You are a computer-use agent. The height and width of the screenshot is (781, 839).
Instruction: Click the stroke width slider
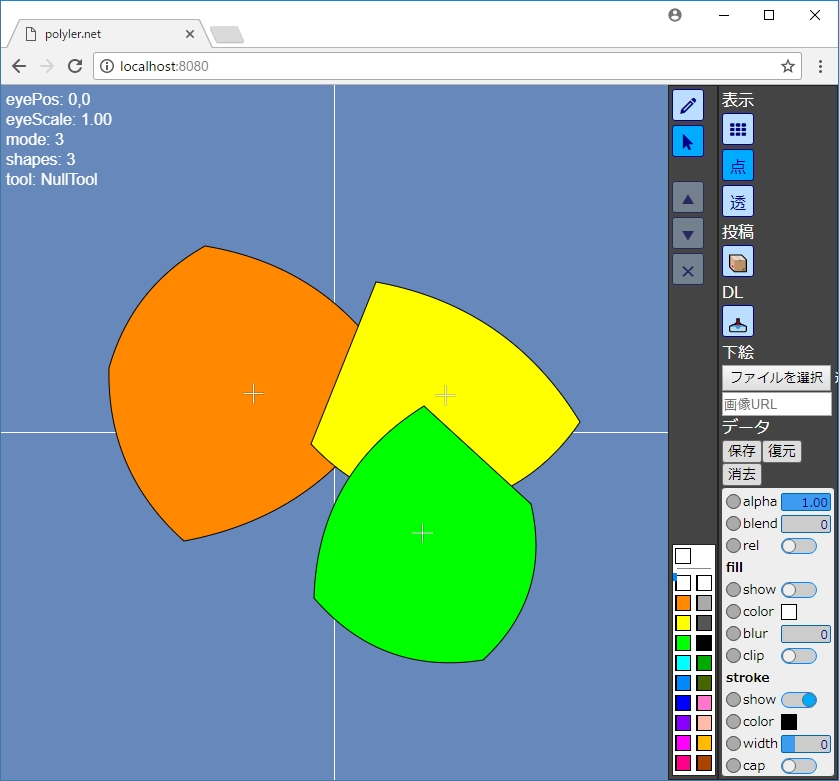[805, 744]
